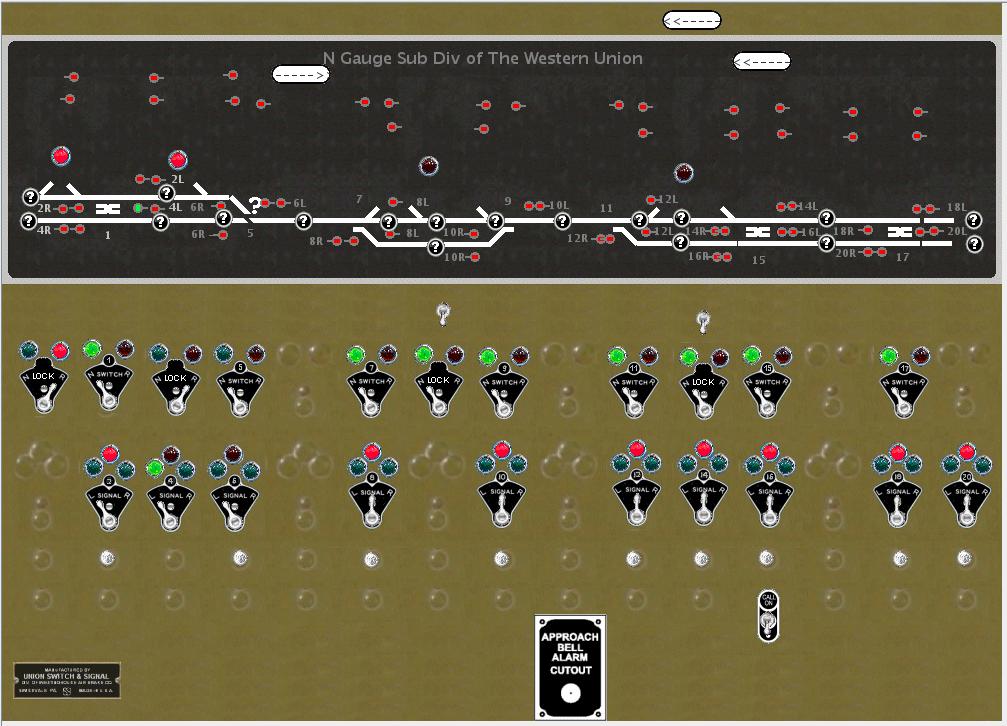Click the green left lamp above signal 4

click(x=153, y=468)
